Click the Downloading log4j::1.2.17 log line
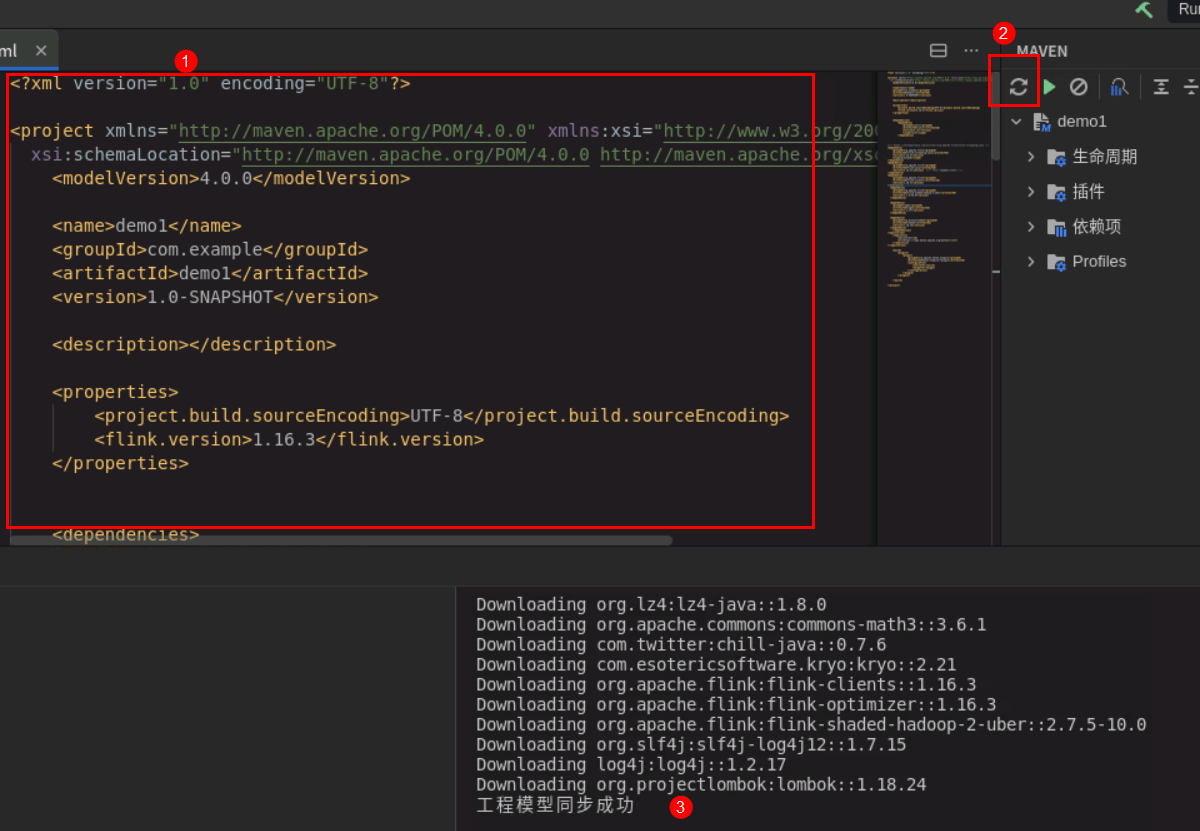This screenshot has width=1200, height=831. [x=631, y=765]
